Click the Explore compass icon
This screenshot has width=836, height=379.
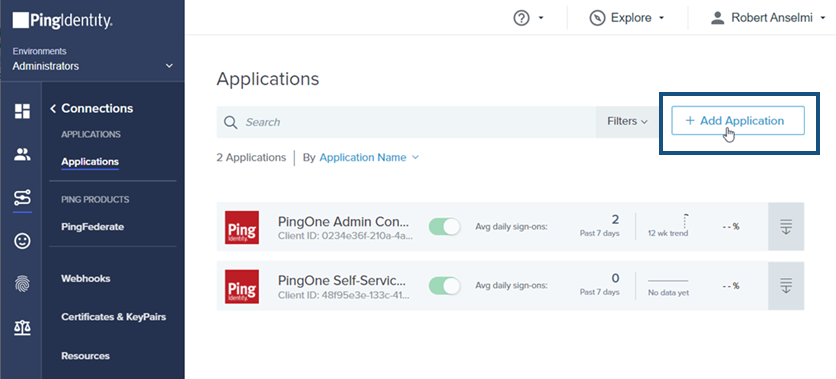[598, 18]
